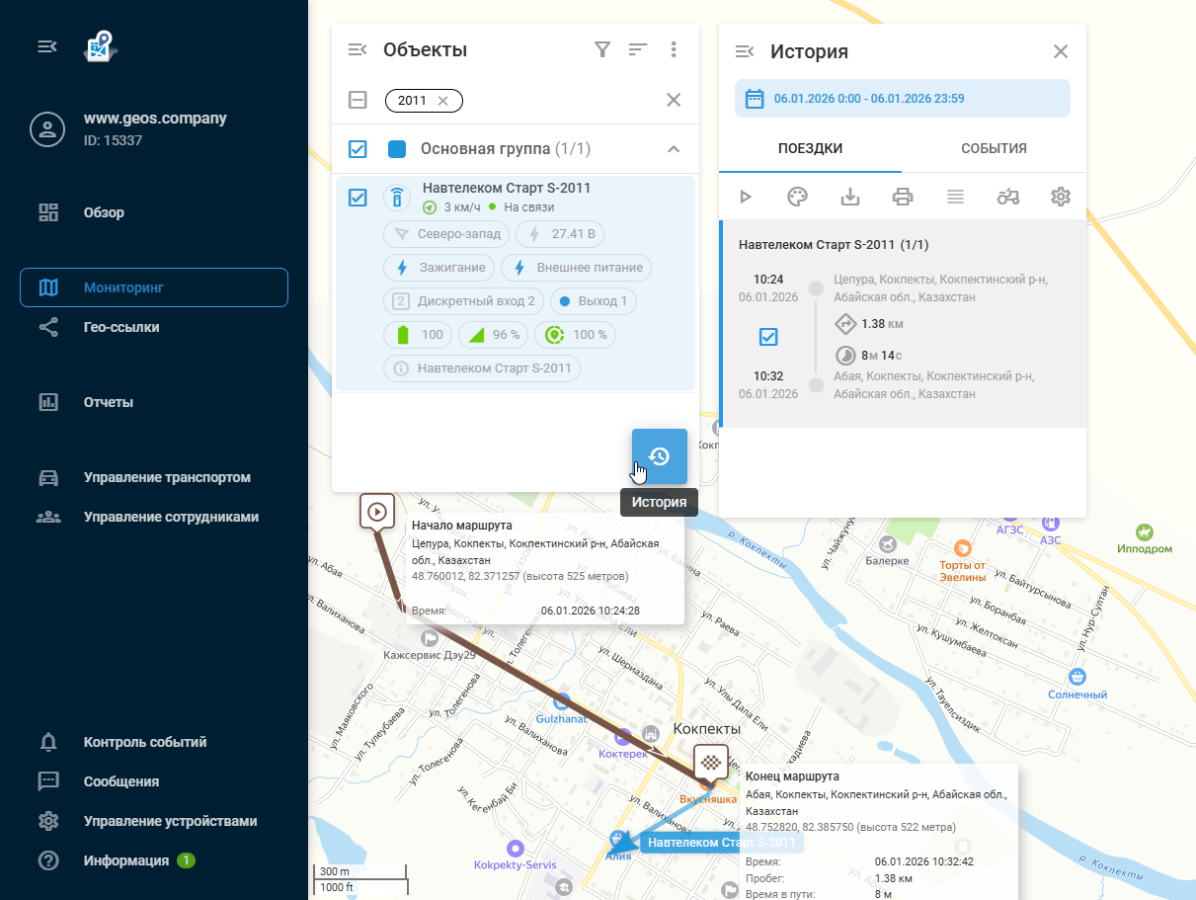
Task: Uncheck the 10:24–10:32 trip checkbox
Action: tap(768, 337)
